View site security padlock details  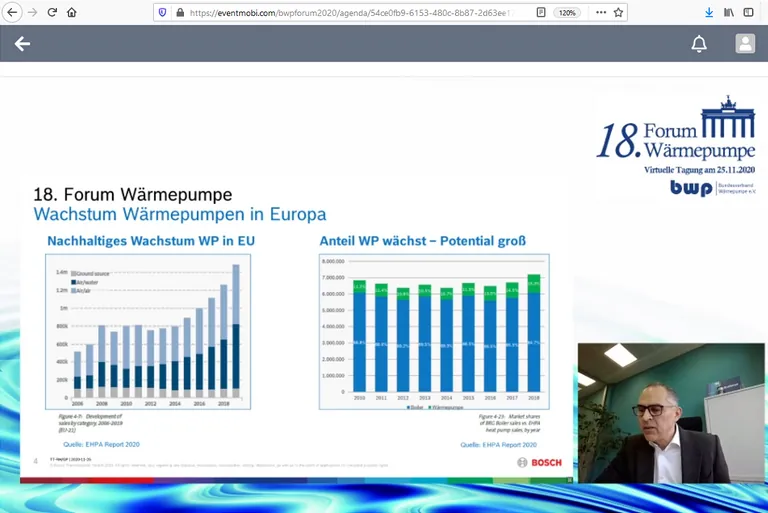pos(179,13)
